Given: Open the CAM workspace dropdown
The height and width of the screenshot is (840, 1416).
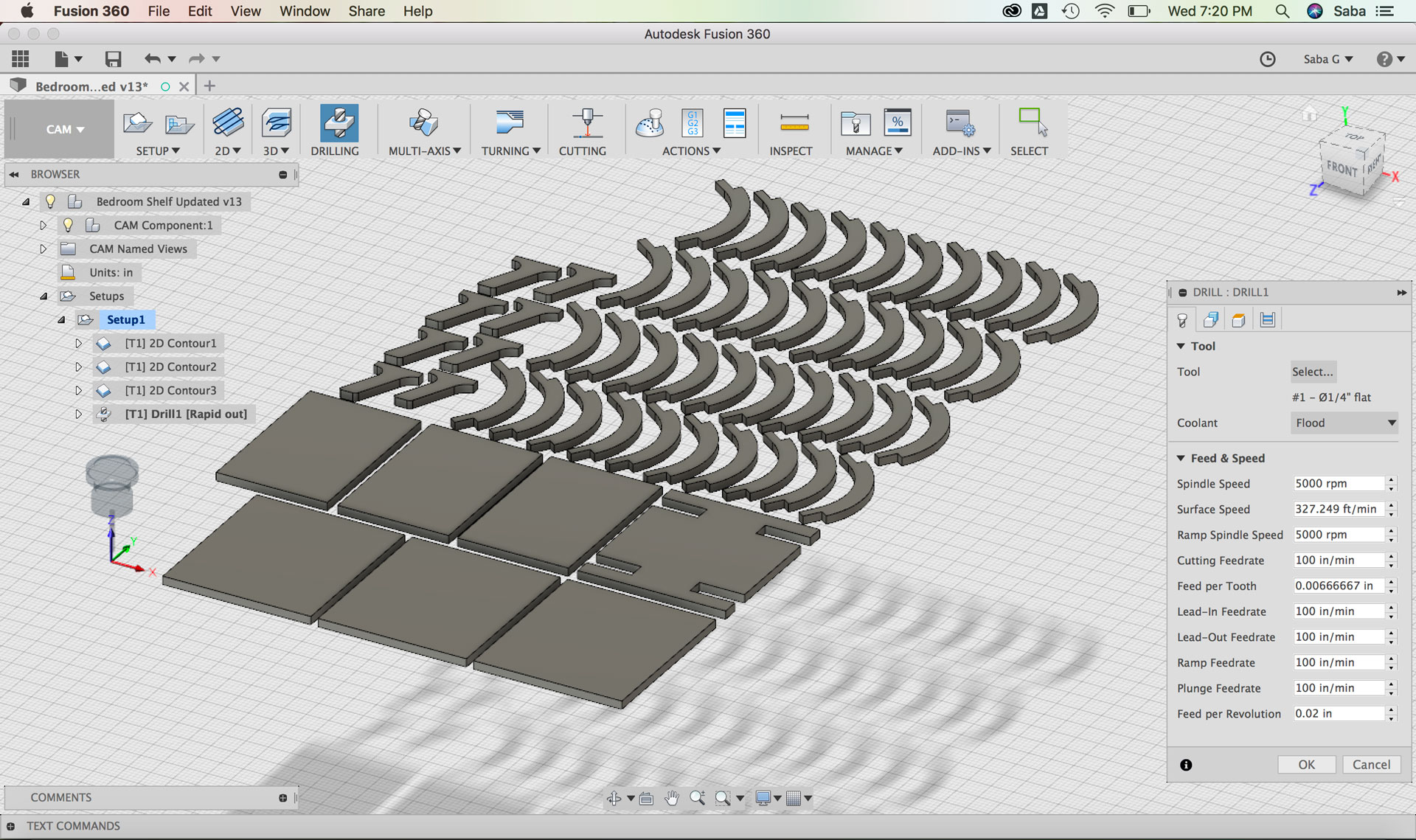Looking at the screenshot, I should tap(64, 129).
